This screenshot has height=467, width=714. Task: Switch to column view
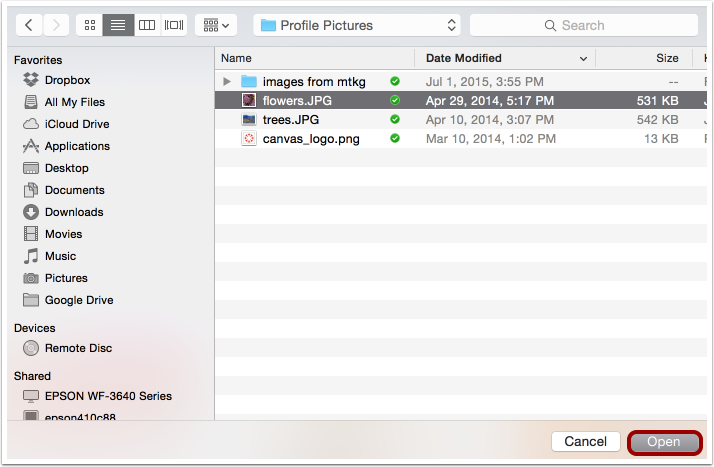click(x=147, y=25)
